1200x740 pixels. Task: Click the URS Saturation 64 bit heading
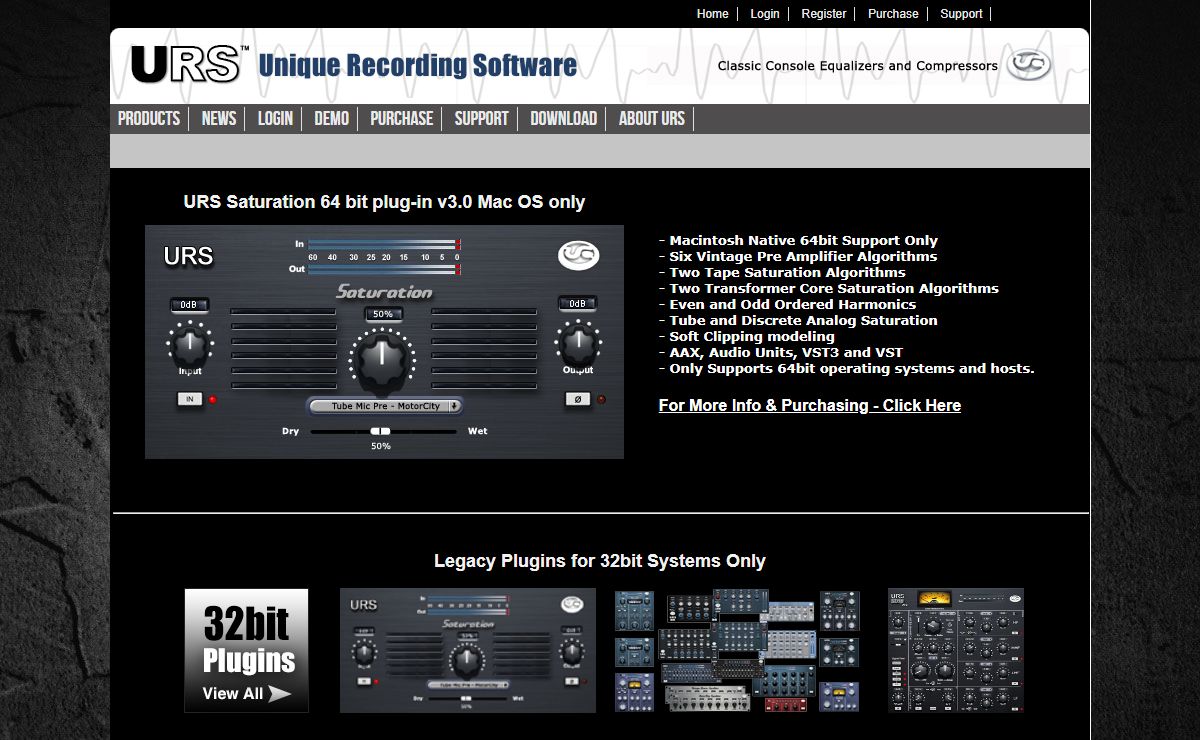(384, 202)
